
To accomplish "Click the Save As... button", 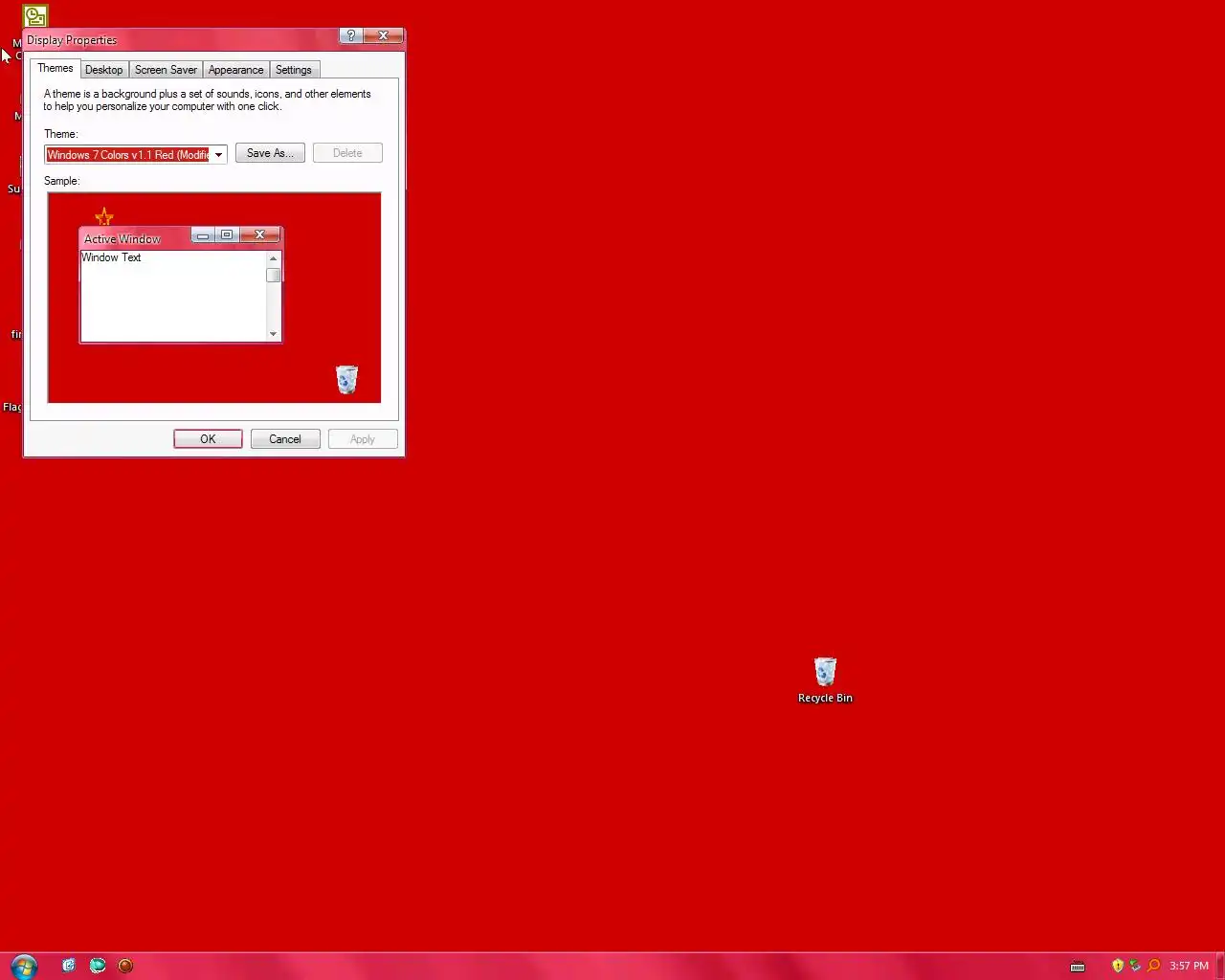I will coord(270,153).
